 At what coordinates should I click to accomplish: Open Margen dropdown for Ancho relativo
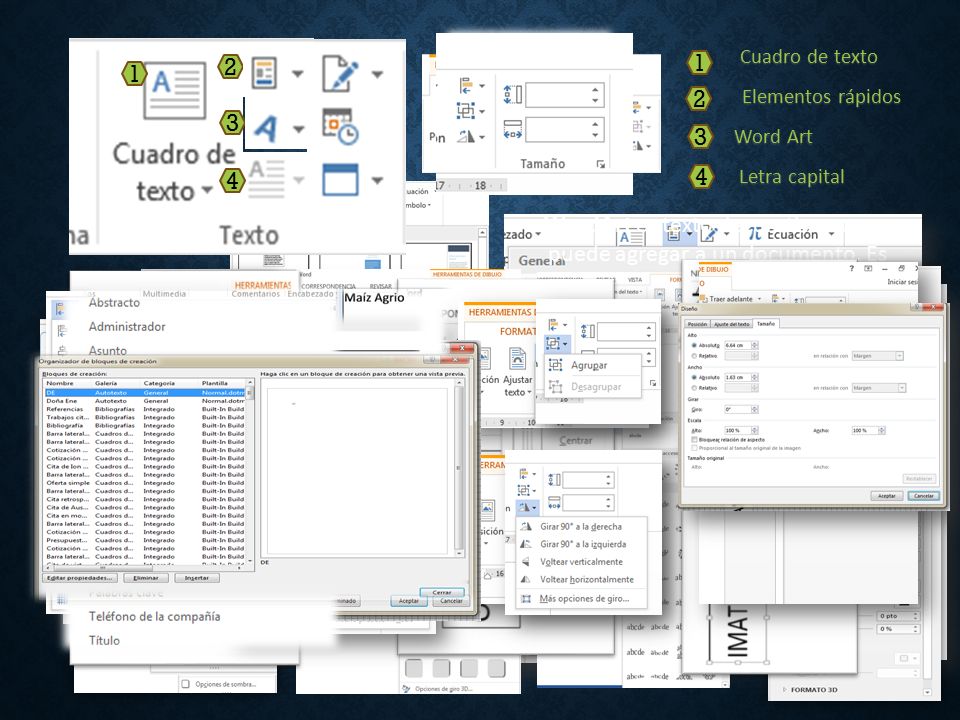pos(901,388)
